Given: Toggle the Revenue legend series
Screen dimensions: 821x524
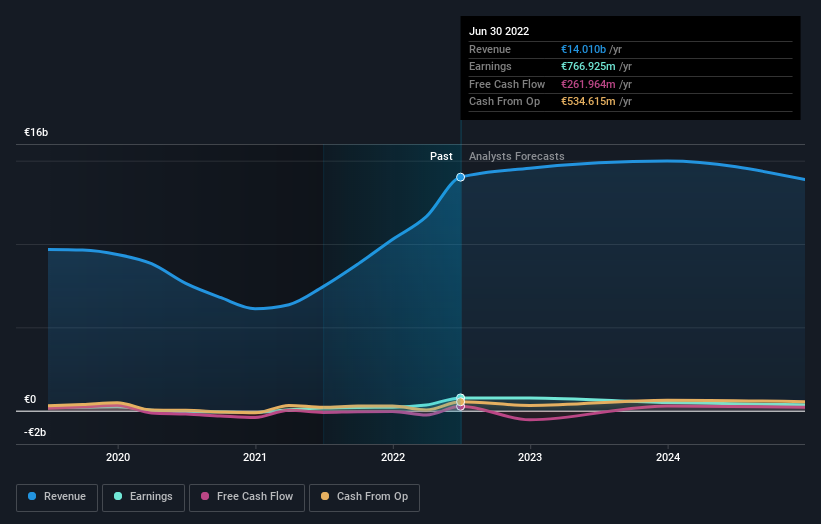Looking at the screenshot, I should point(57,497).
